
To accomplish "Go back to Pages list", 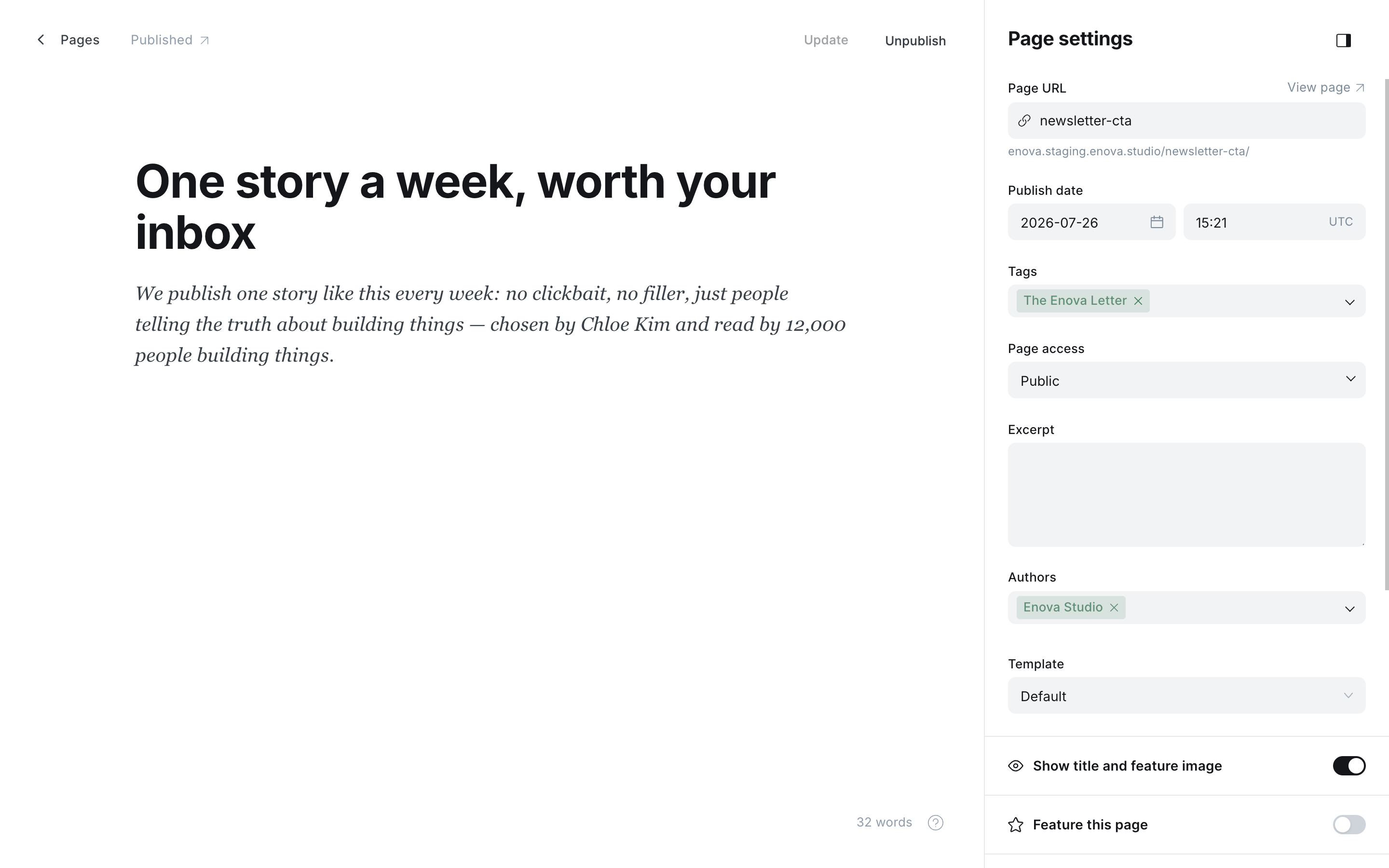I will tap(80, 40).
